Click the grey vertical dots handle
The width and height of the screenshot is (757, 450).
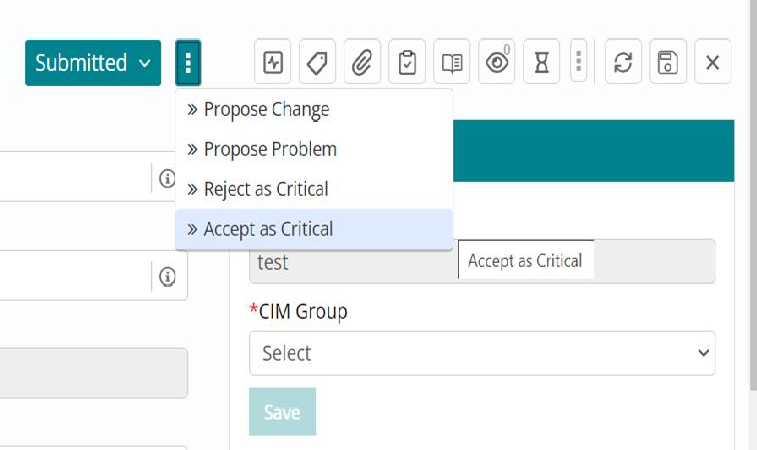point(578,63)
